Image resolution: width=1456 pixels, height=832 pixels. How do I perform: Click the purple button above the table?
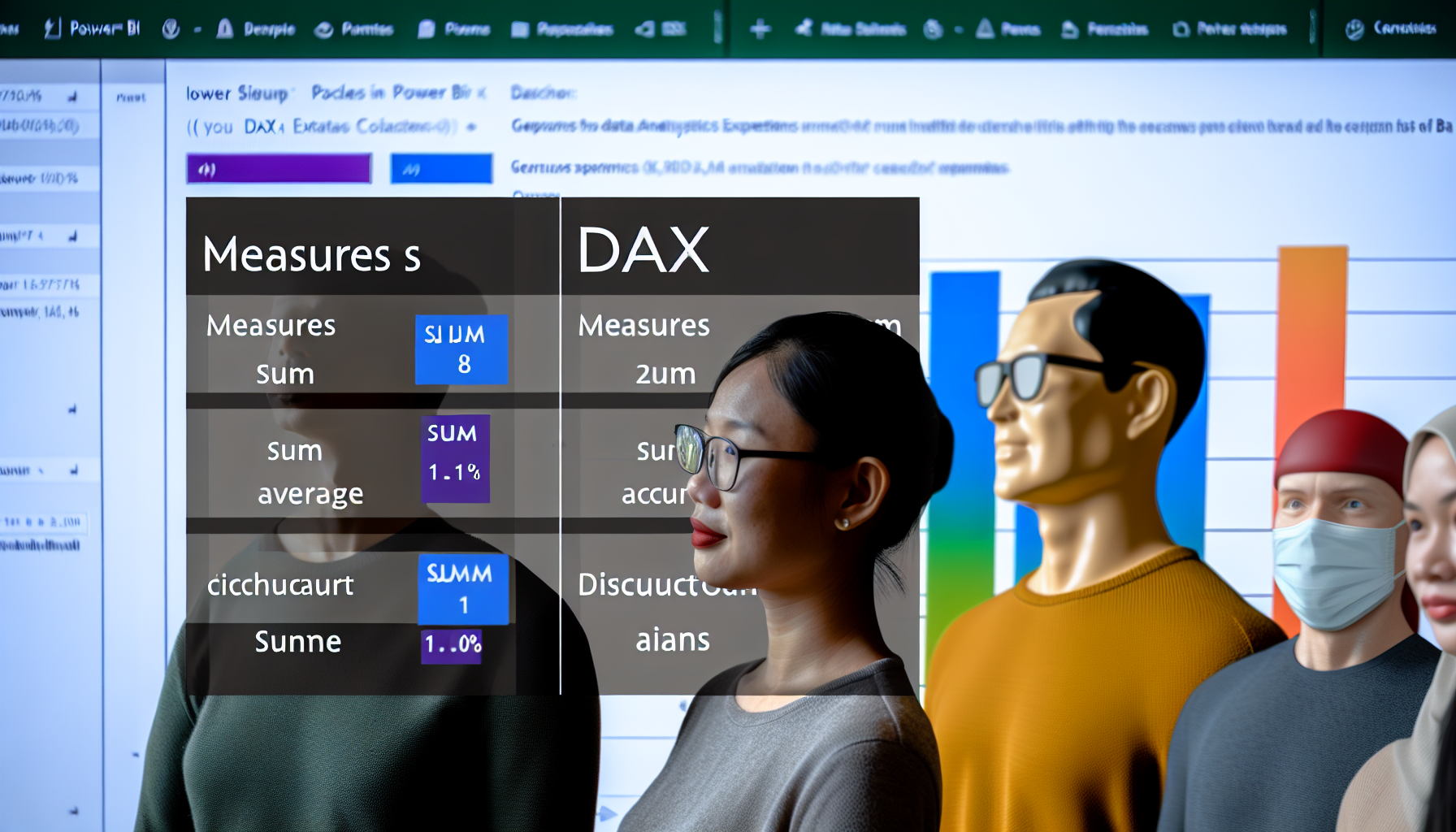point(279,169)
